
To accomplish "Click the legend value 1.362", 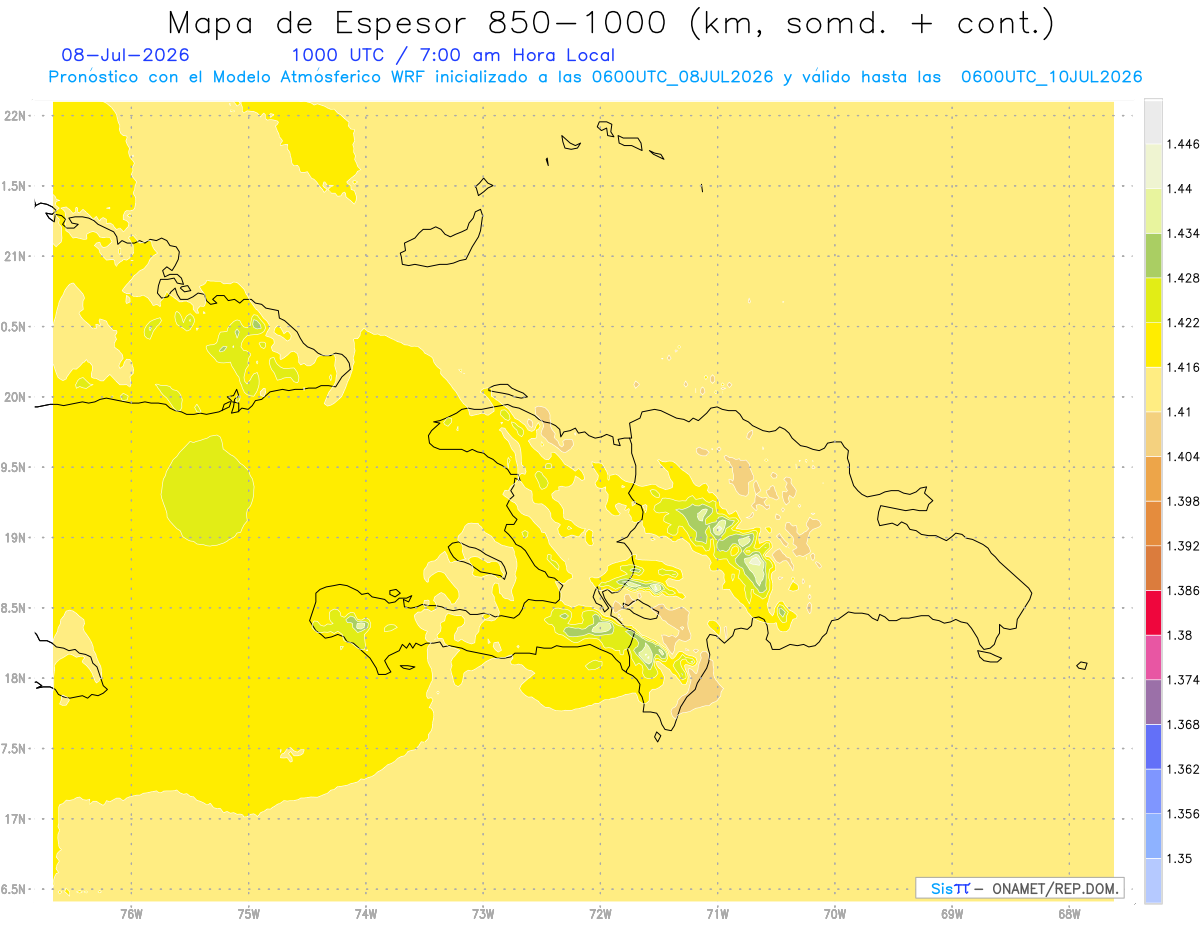I will pyautogui.click(x=1184, y=769).
